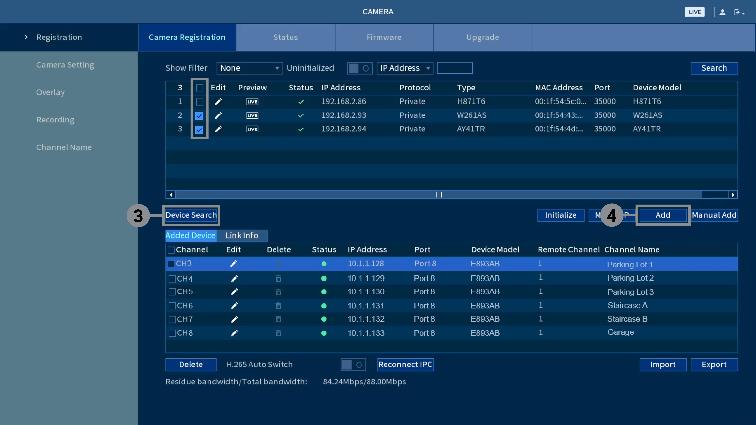The height and width of the screenshot is (425, 756).
Task: Click the Device Search button
Action: point(191,215)
